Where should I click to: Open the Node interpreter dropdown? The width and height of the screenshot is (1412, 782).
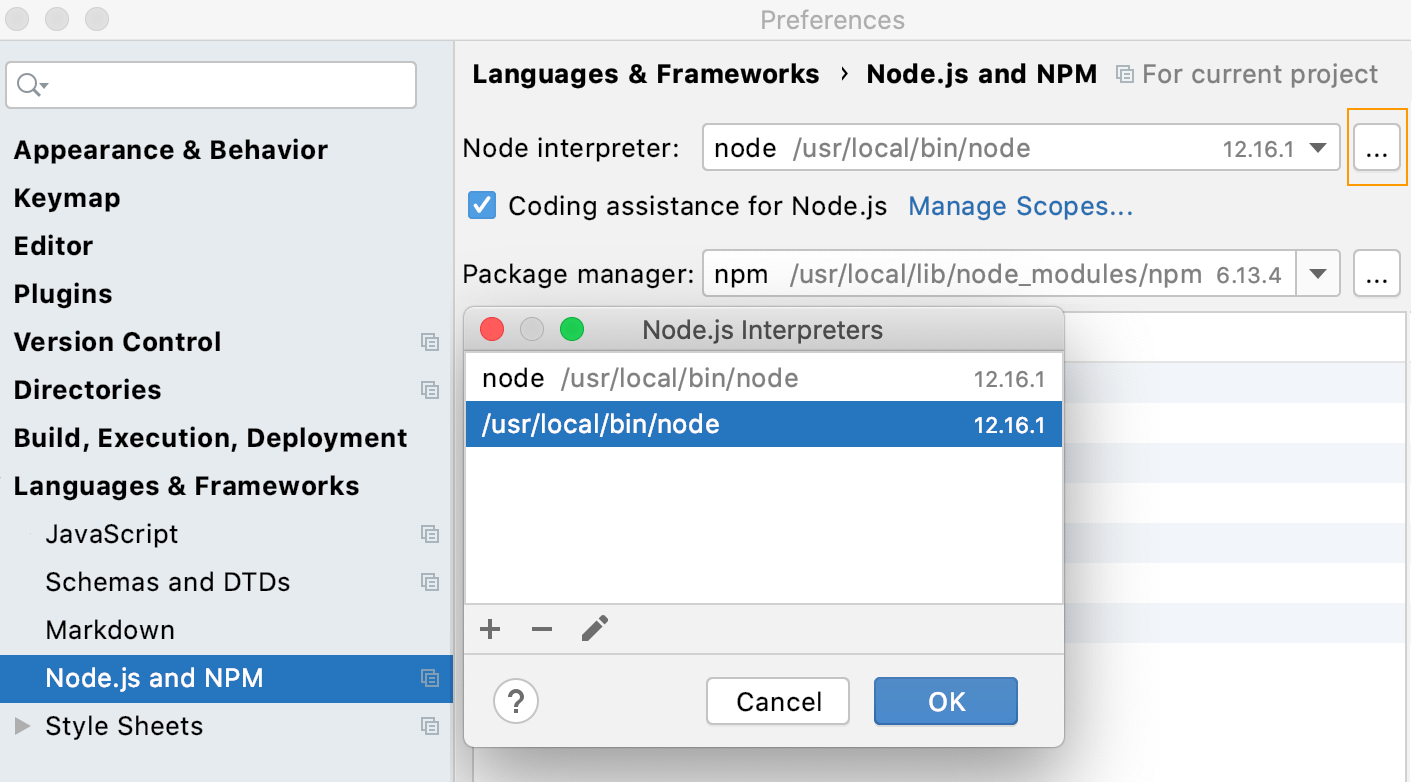1318,147
